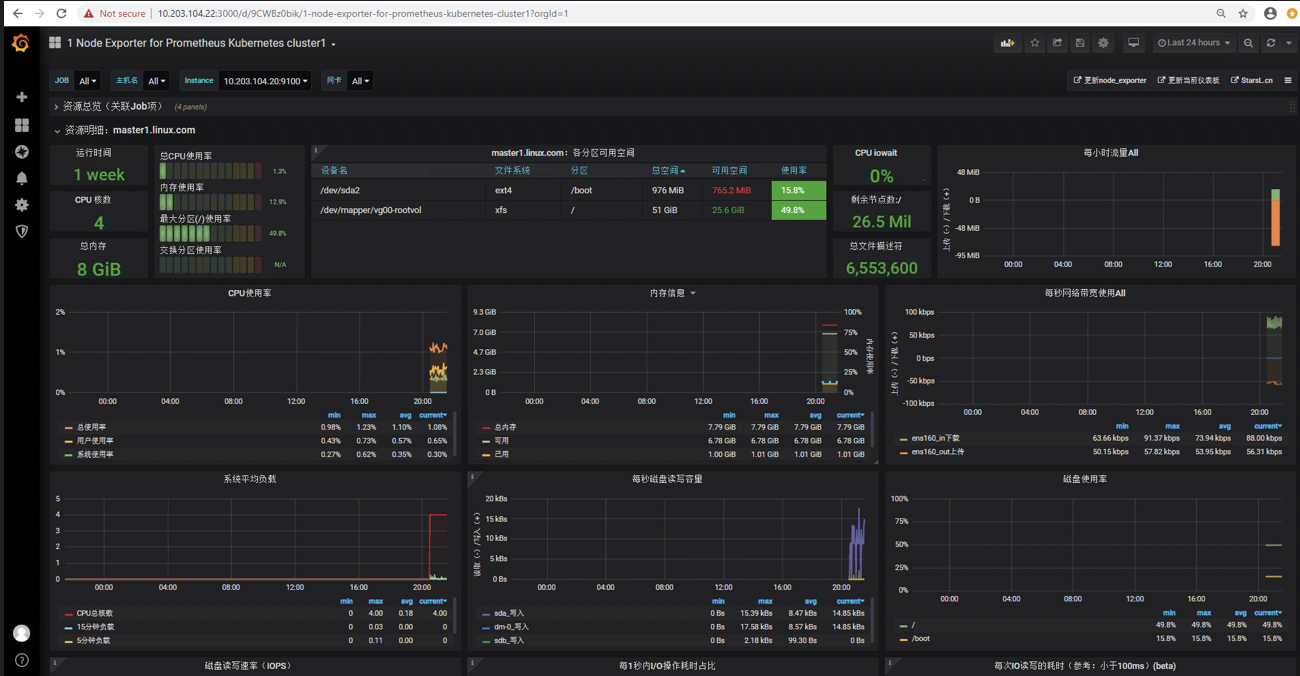Open the 更新当前仪表板 link
1300x676 pixels.
point(1188,80)
